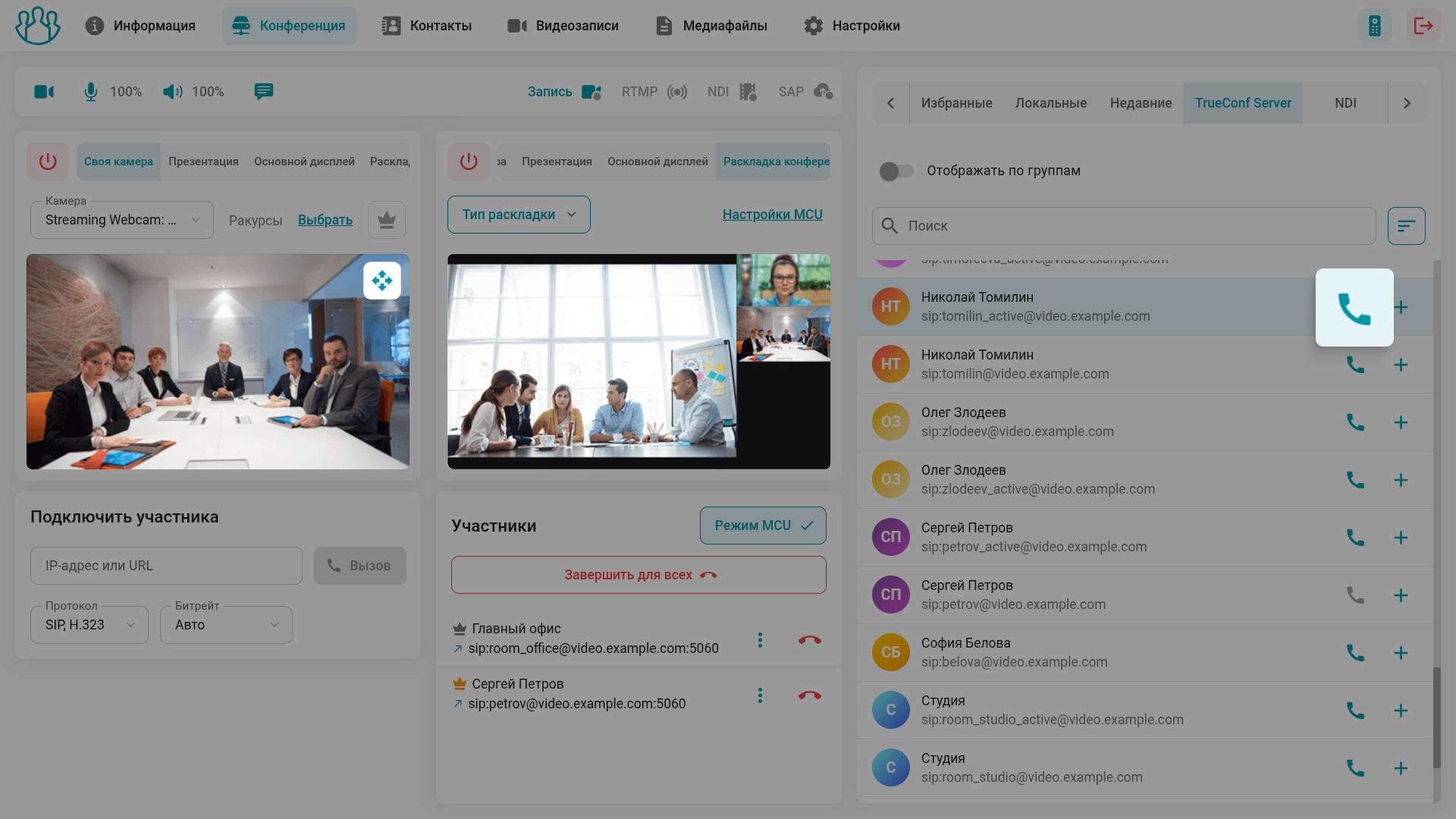Screen dimensions: 1456x819
Task: Turn off the second display power button
Action: (x=469, y=162)
